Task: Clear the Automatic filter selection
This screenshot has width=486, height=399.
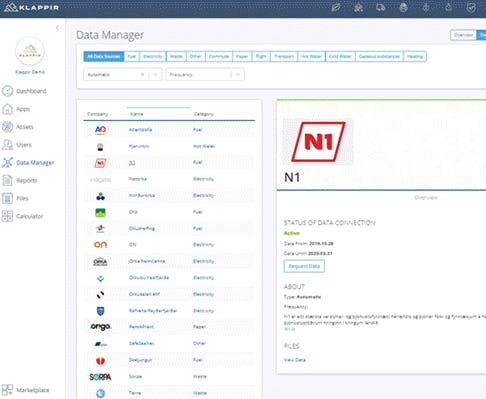Action: pyautogui.click(x=142, y=75)
